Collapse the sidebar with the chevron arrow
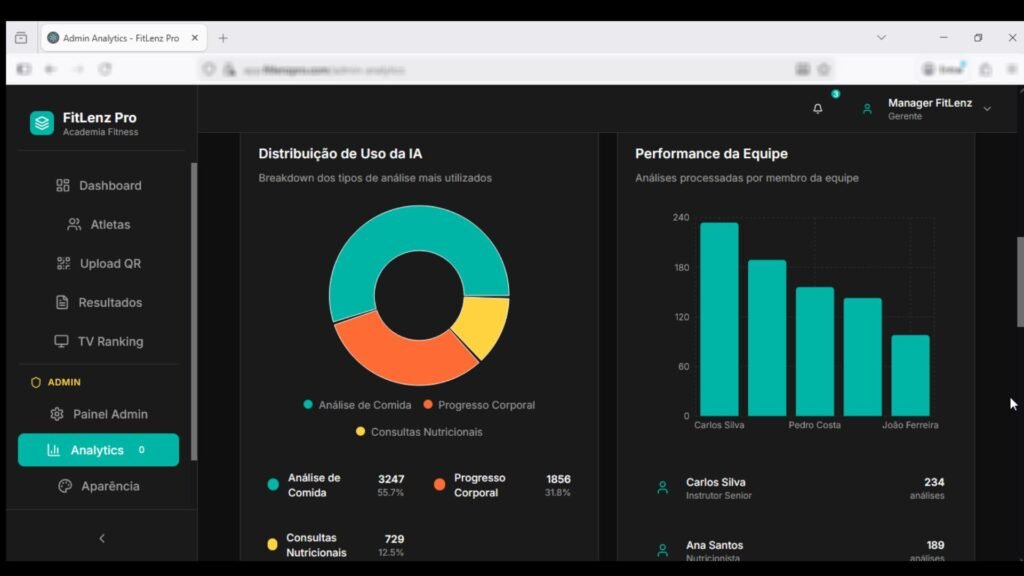Viewport: 1024px width, 576px height. [x=101, y=538]
